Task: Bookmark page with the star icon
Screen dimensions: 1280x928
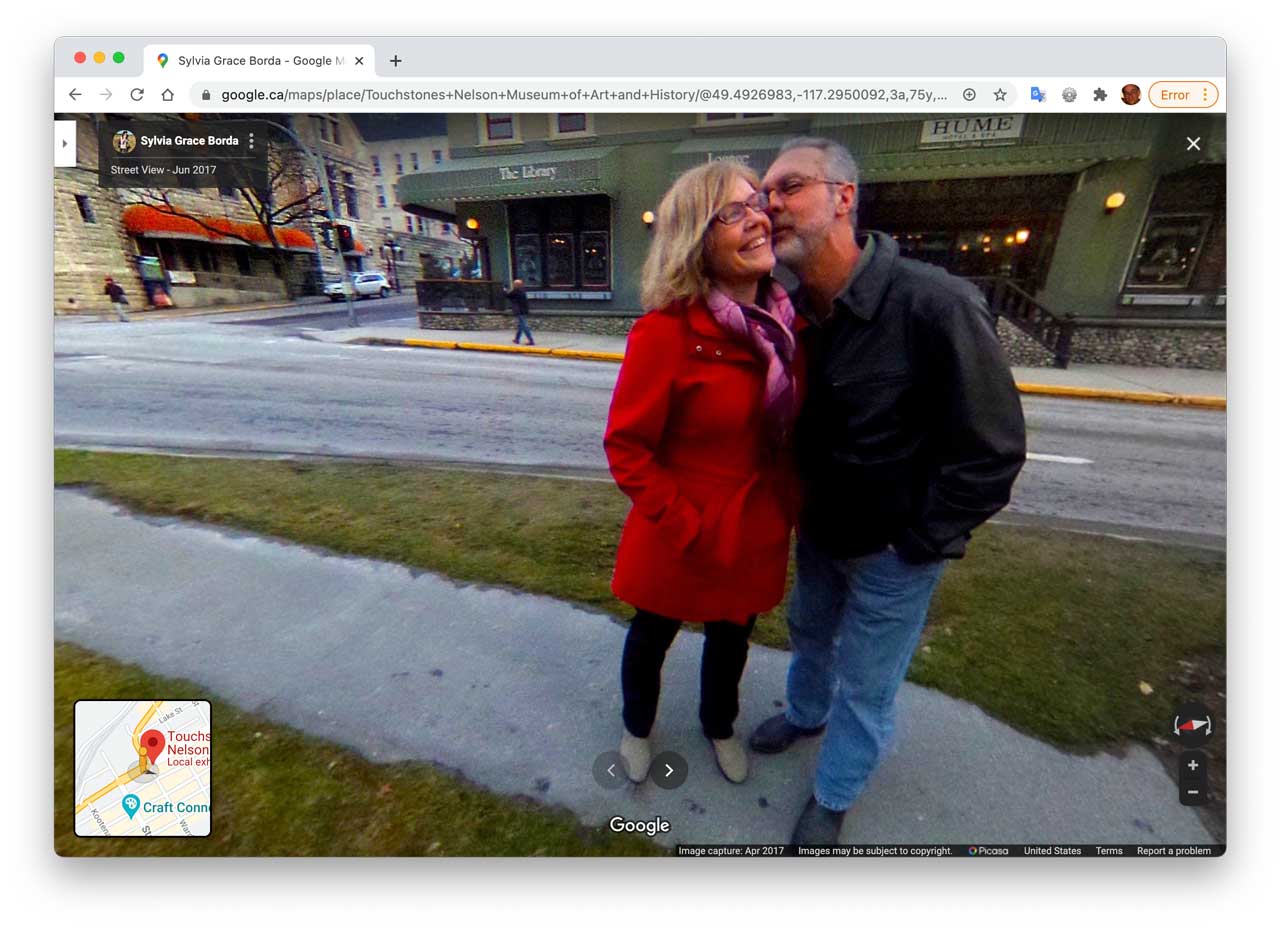Action: click(1000, 95)
